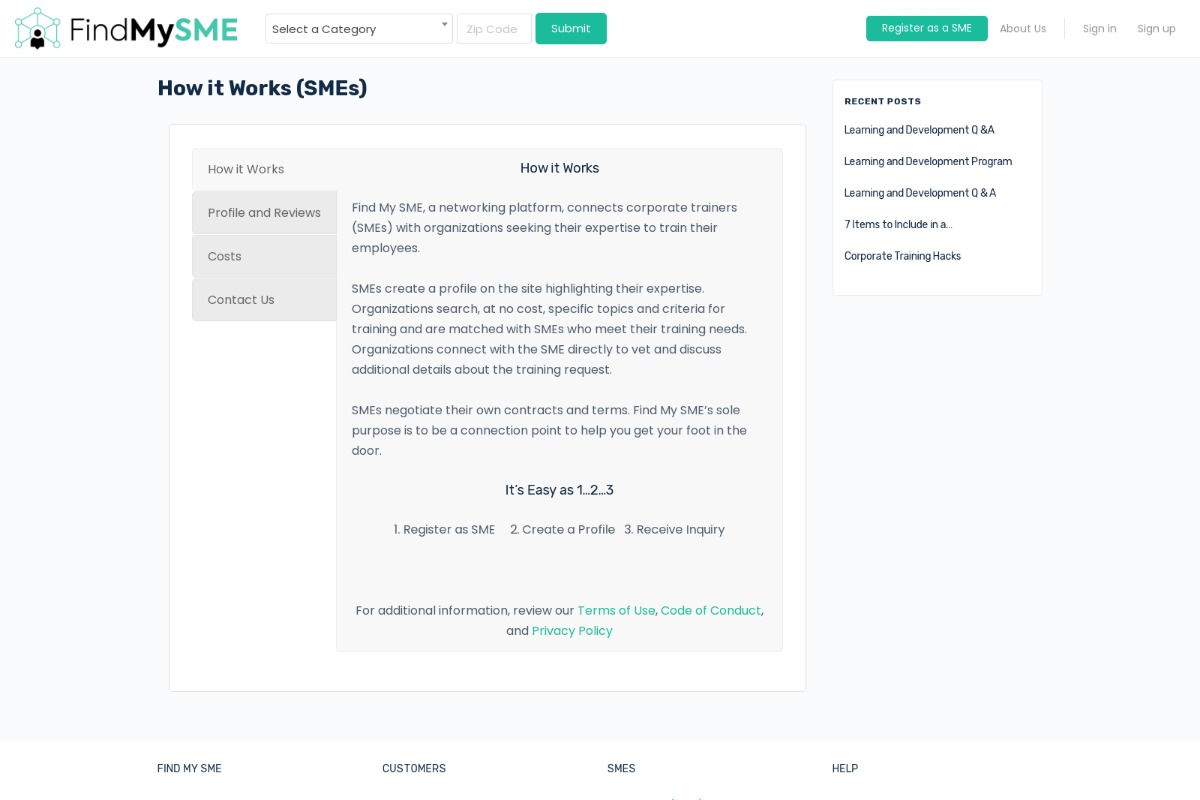Screen dimensions: 1200x800
Task: Click Register as a SME button
Action: point(927,29)
